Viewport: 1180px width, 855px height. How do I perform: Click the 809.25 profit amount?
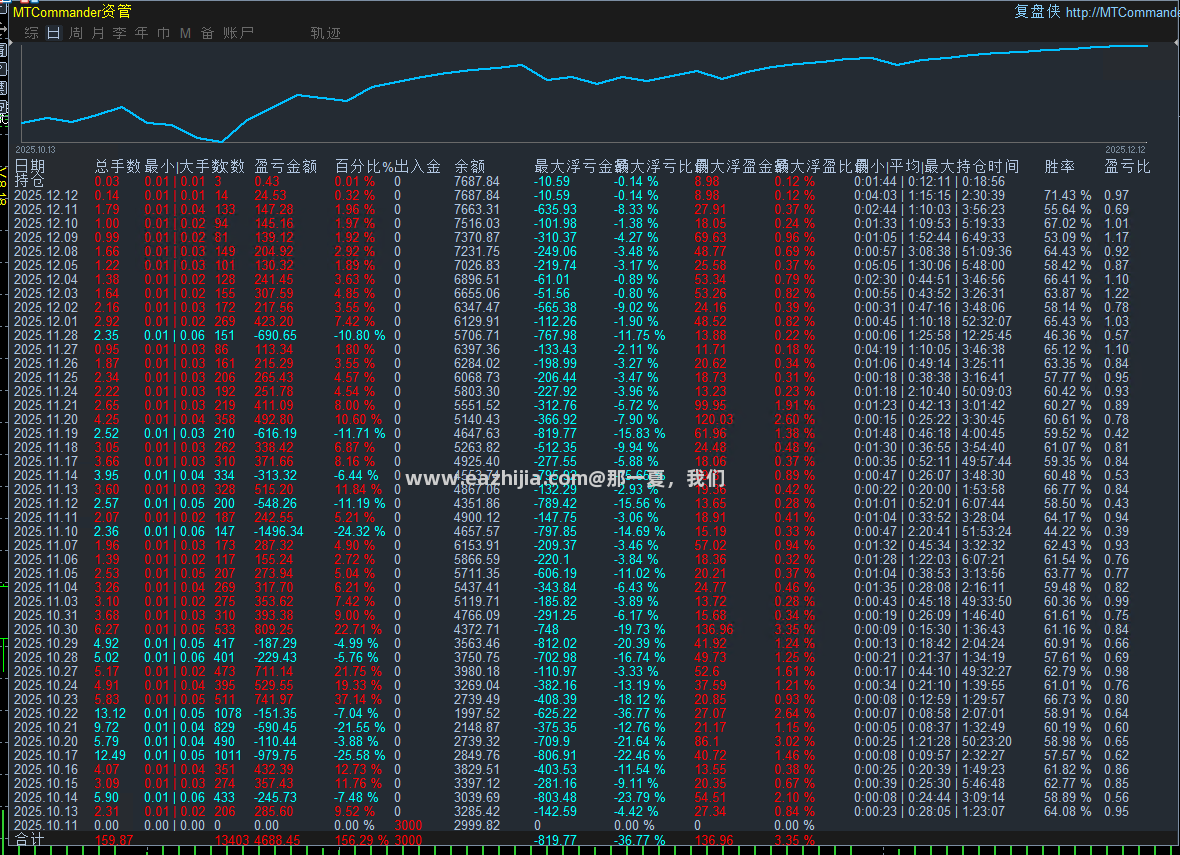click(x=274, y=629)
